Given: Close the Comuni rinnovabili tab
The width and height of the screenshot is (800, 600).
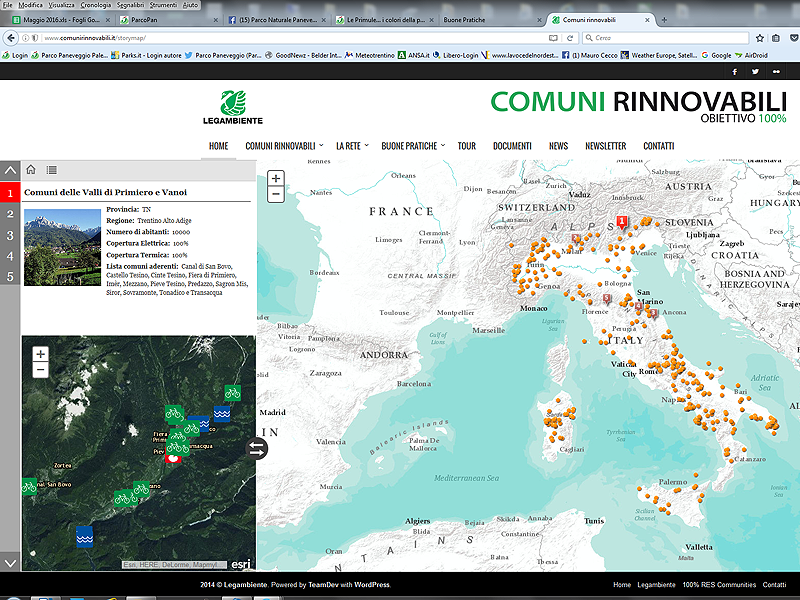Looking at the screenshot, I should pyautogui.click(x=647, y=20).
